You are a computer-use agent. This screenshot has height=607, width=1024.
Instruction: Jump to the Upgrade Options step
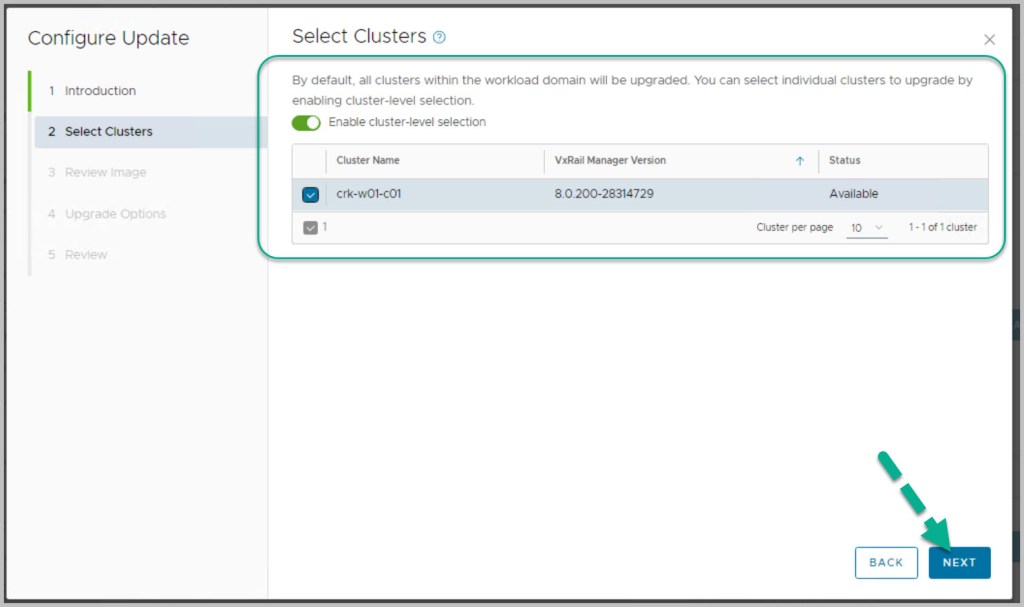[115, 214]
